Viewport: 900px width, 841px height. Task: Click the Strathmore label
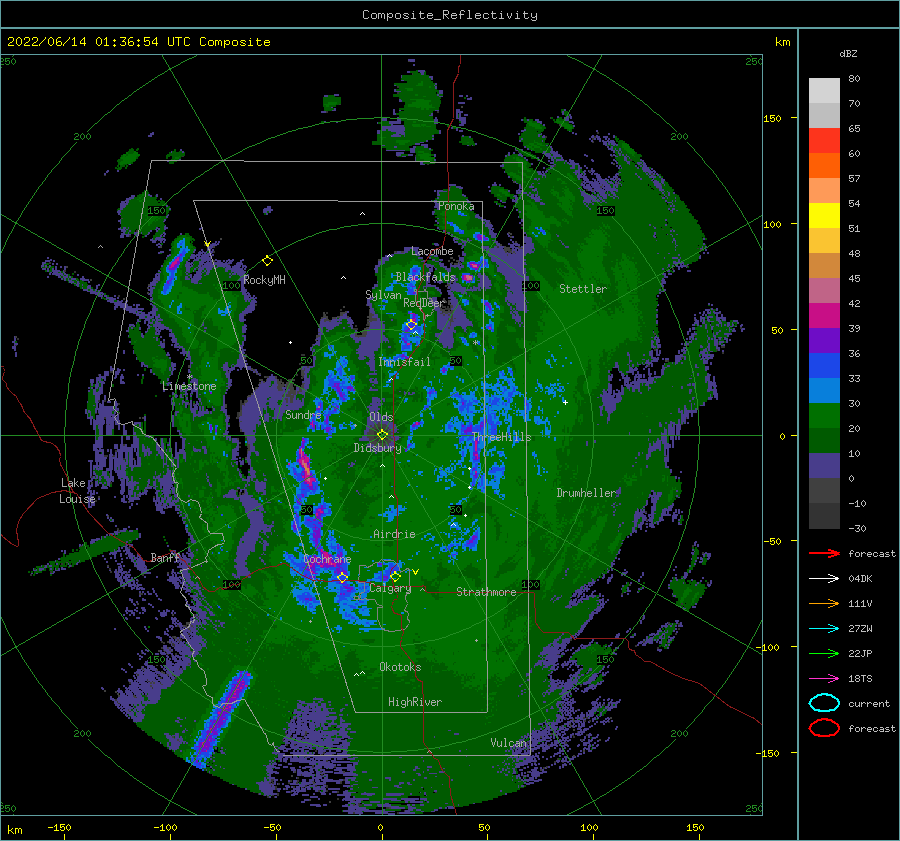click(486, 592)
